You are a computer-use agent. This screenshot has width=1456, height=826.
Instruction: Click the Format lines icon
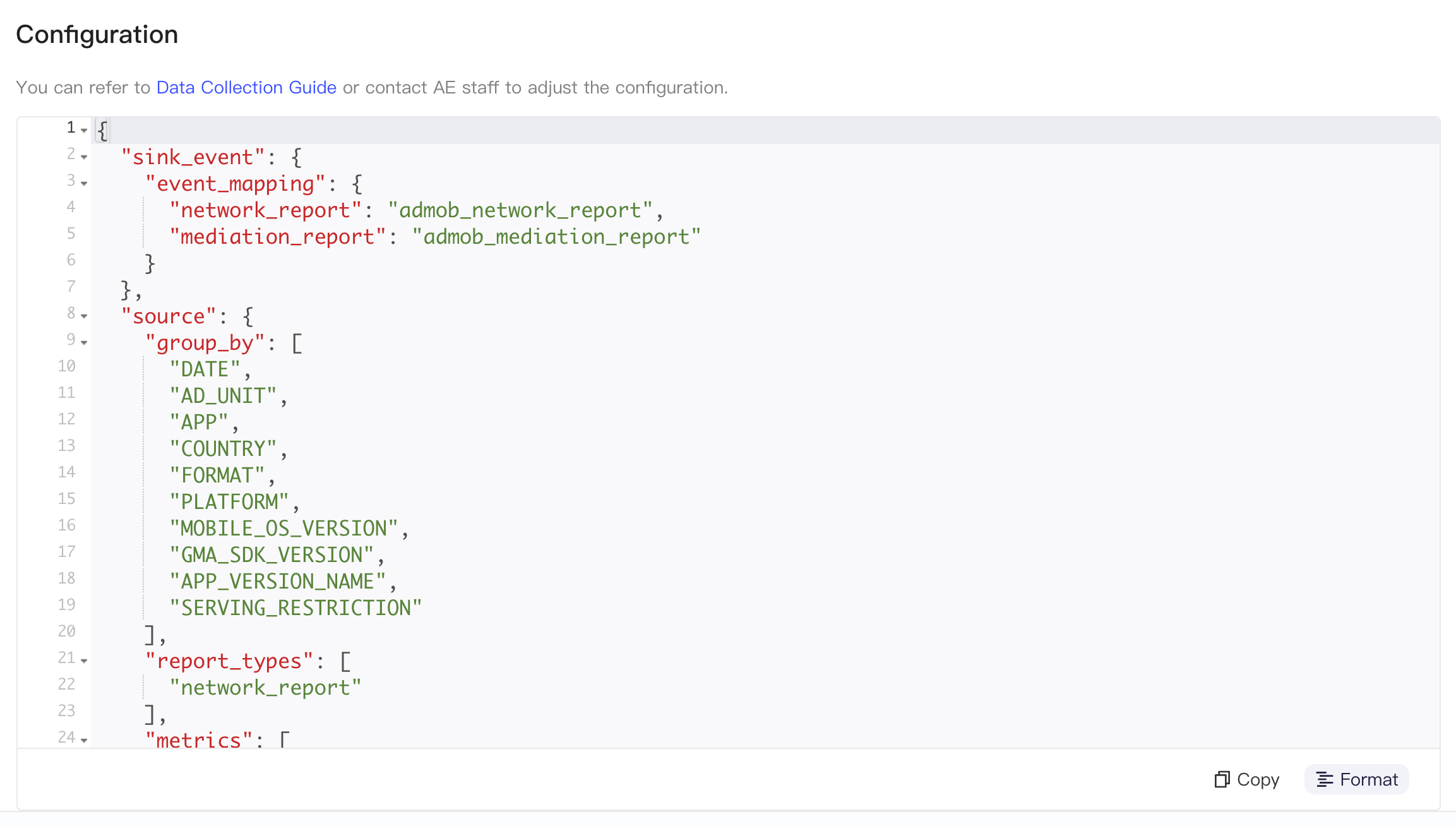click(x=1325, y=779)
